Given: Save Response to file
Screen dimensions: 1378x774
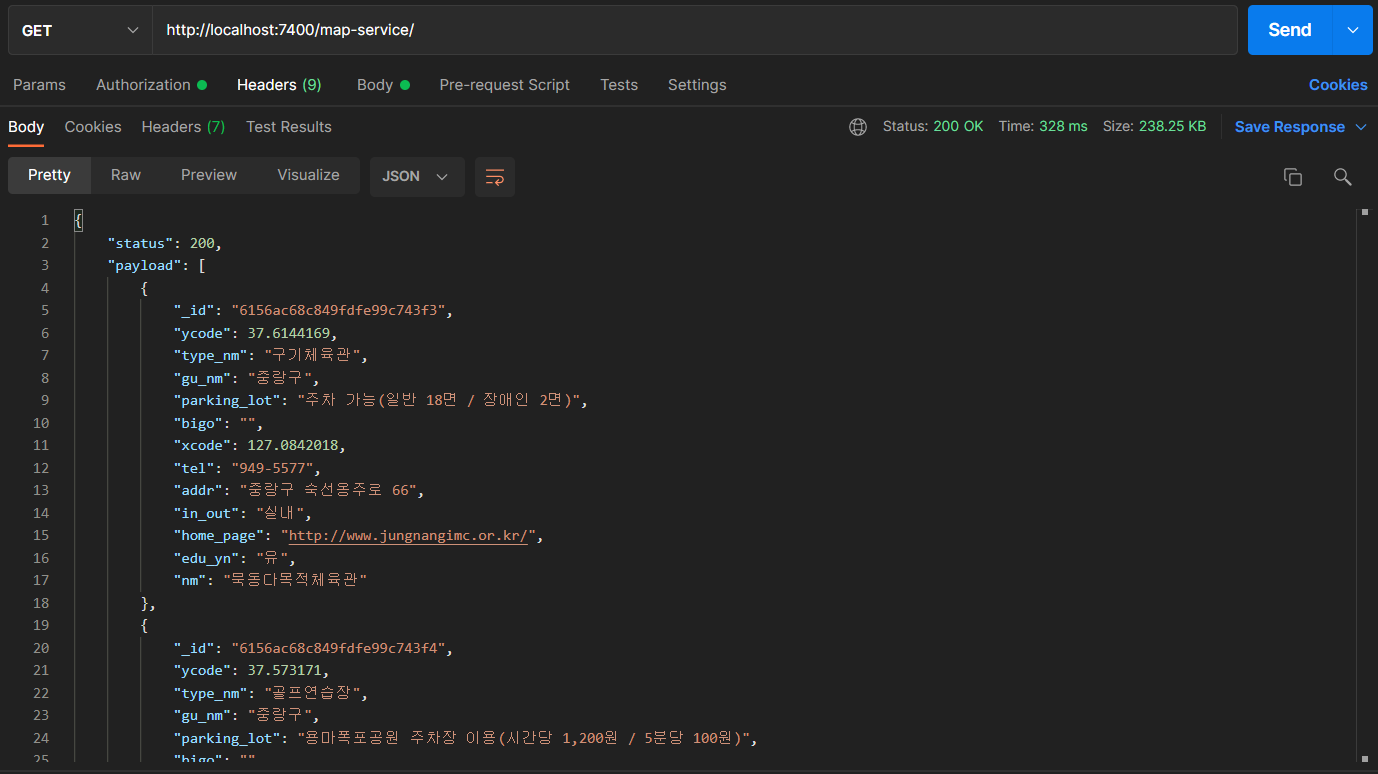Looking at the screenshot, I should 1289,127.
